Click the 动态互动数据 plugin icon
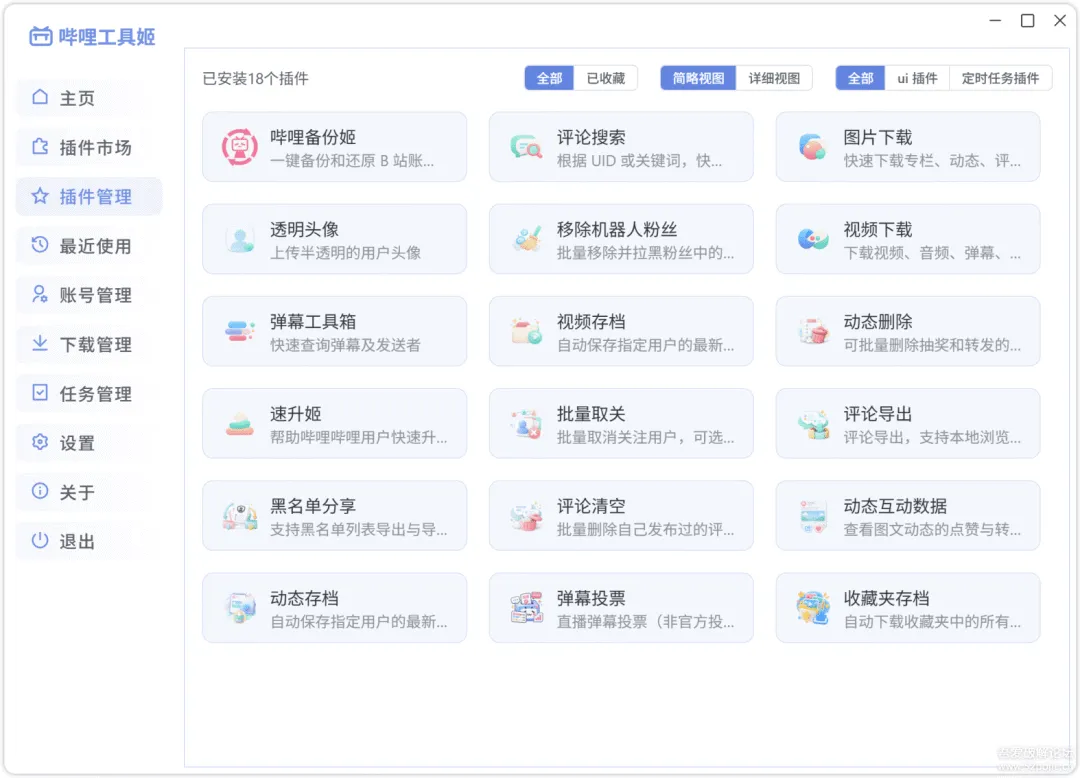 [x=813, y=516]
